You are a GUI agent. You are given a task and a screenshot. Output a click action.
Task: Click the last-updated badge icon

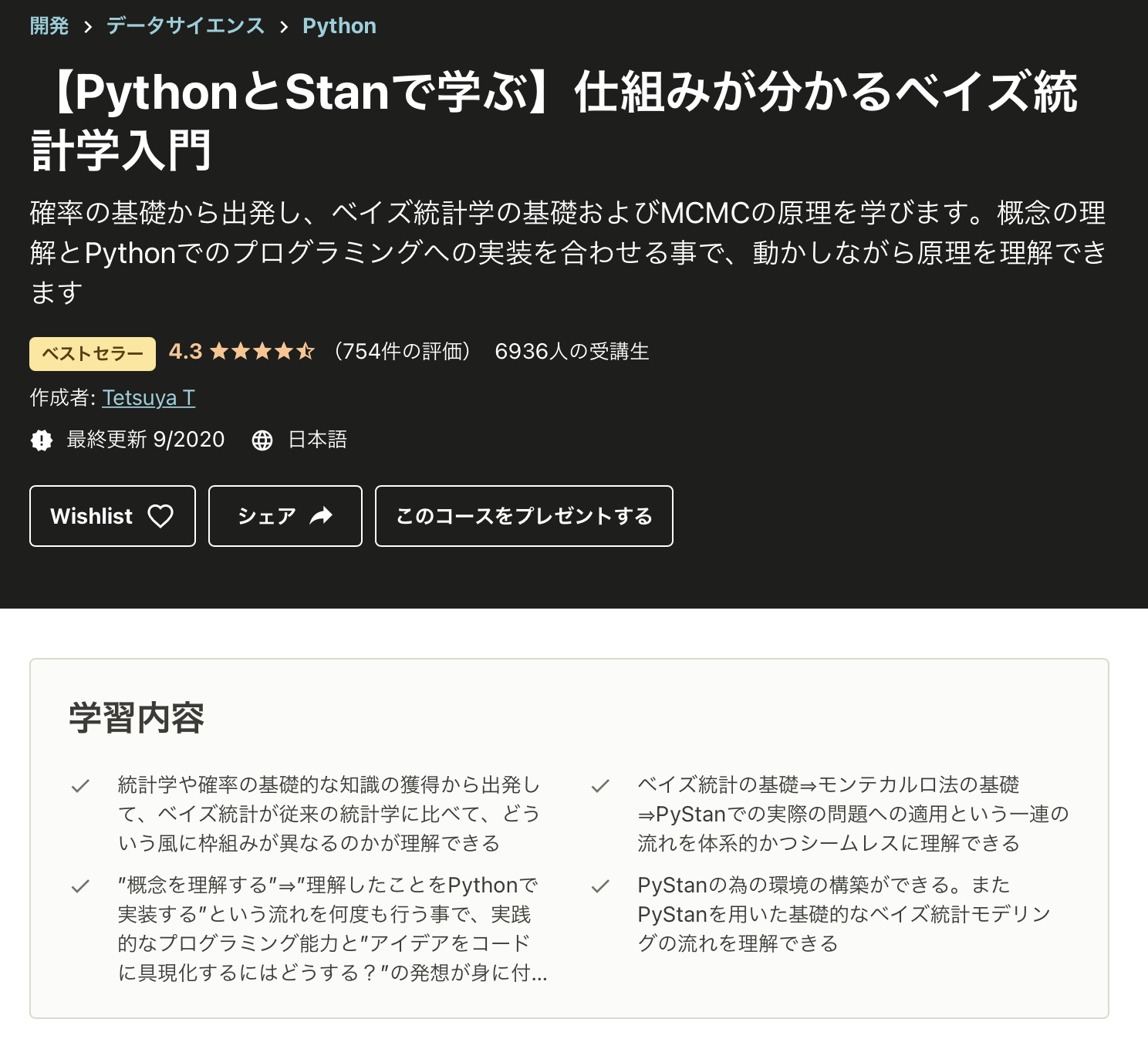coord(42,440)
